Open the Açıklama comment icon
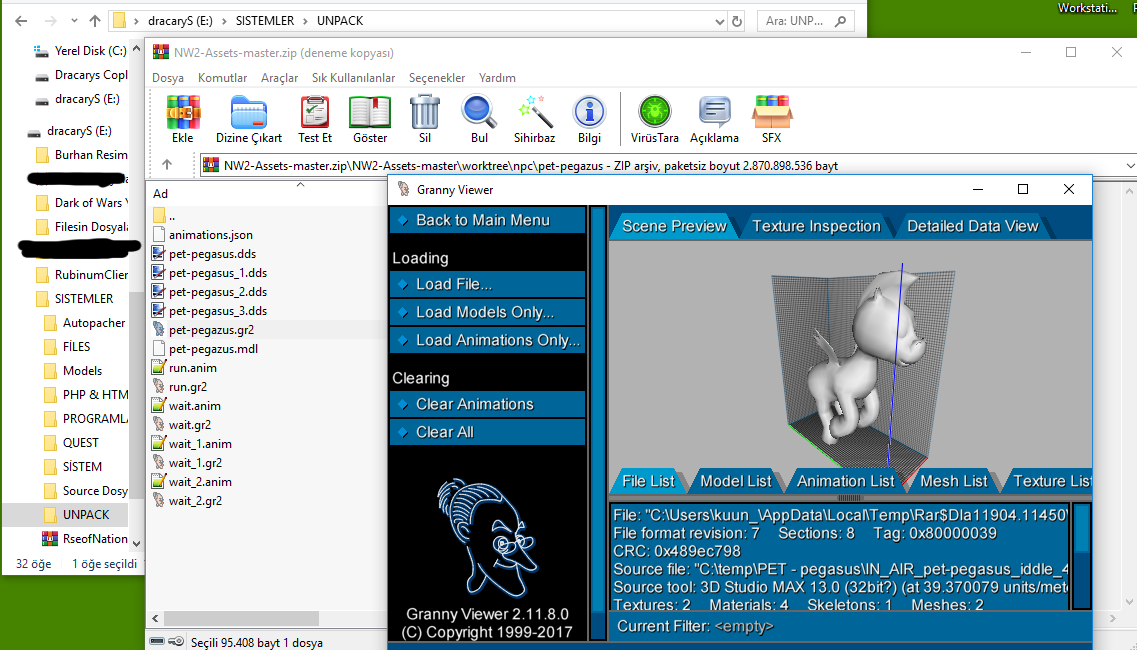This screenshot has height=650, width=1137. (x=714, y=112)
